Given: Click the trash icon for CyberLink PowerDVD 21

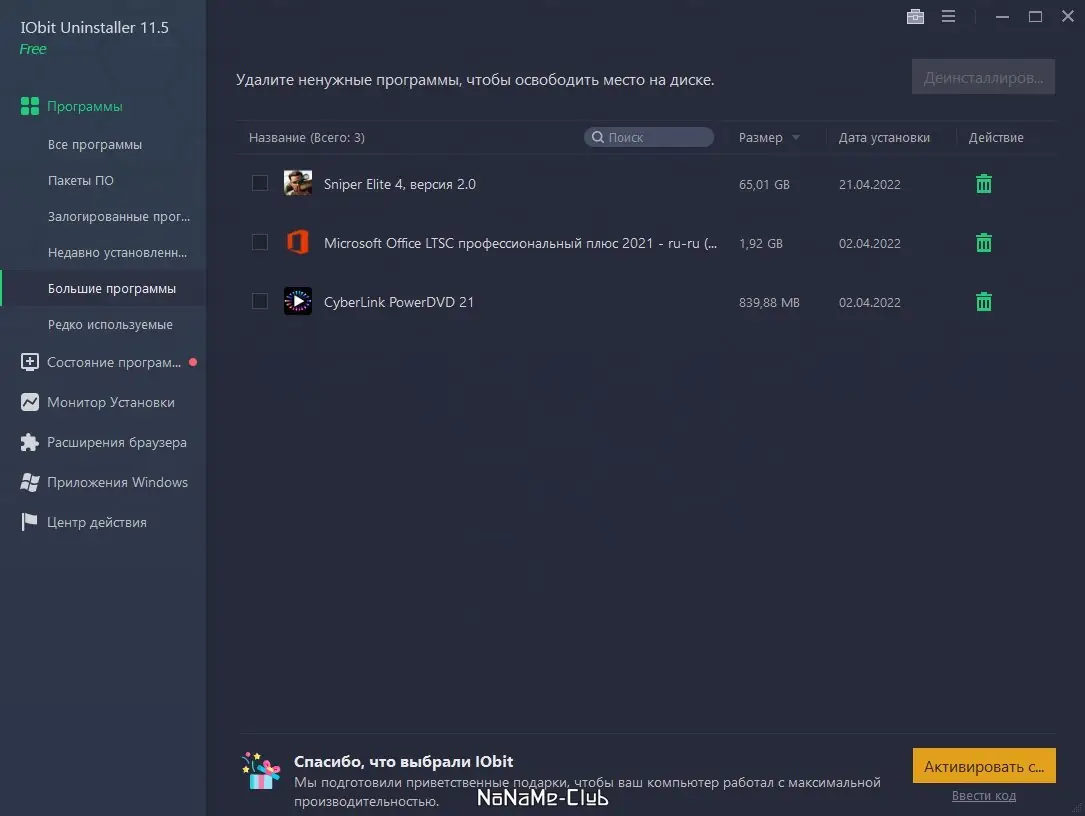Looking at the screenshot, I should pyautogui.click(x=983, y=302).
